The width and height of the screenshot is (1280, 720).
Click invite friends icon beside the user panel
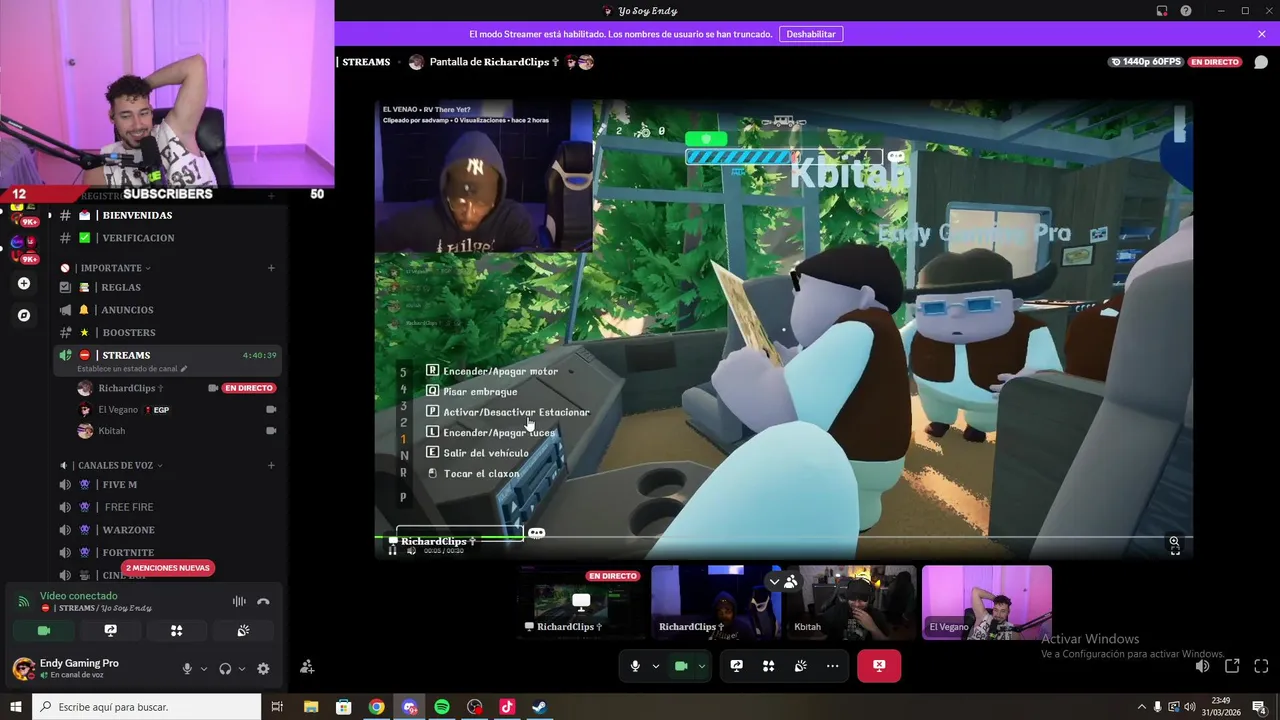tap(307, 667)
